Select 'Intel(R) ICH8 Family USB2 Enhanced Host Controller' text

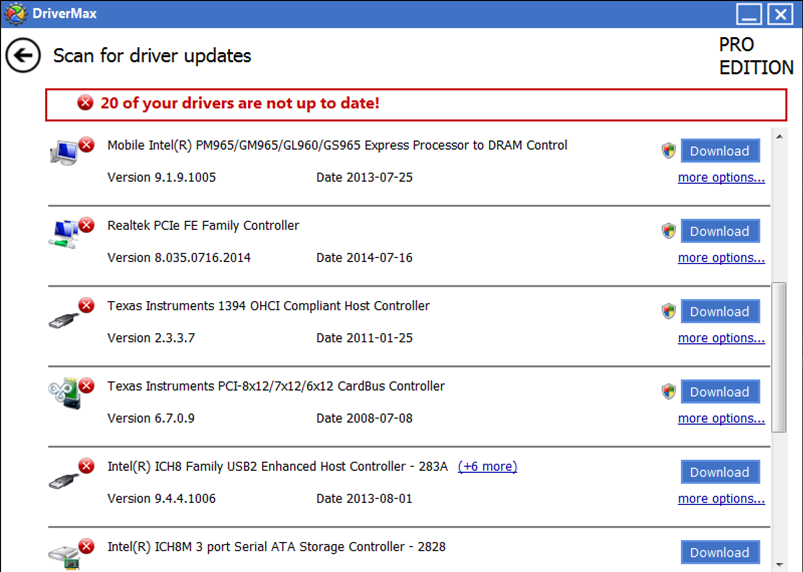point(277,467)
